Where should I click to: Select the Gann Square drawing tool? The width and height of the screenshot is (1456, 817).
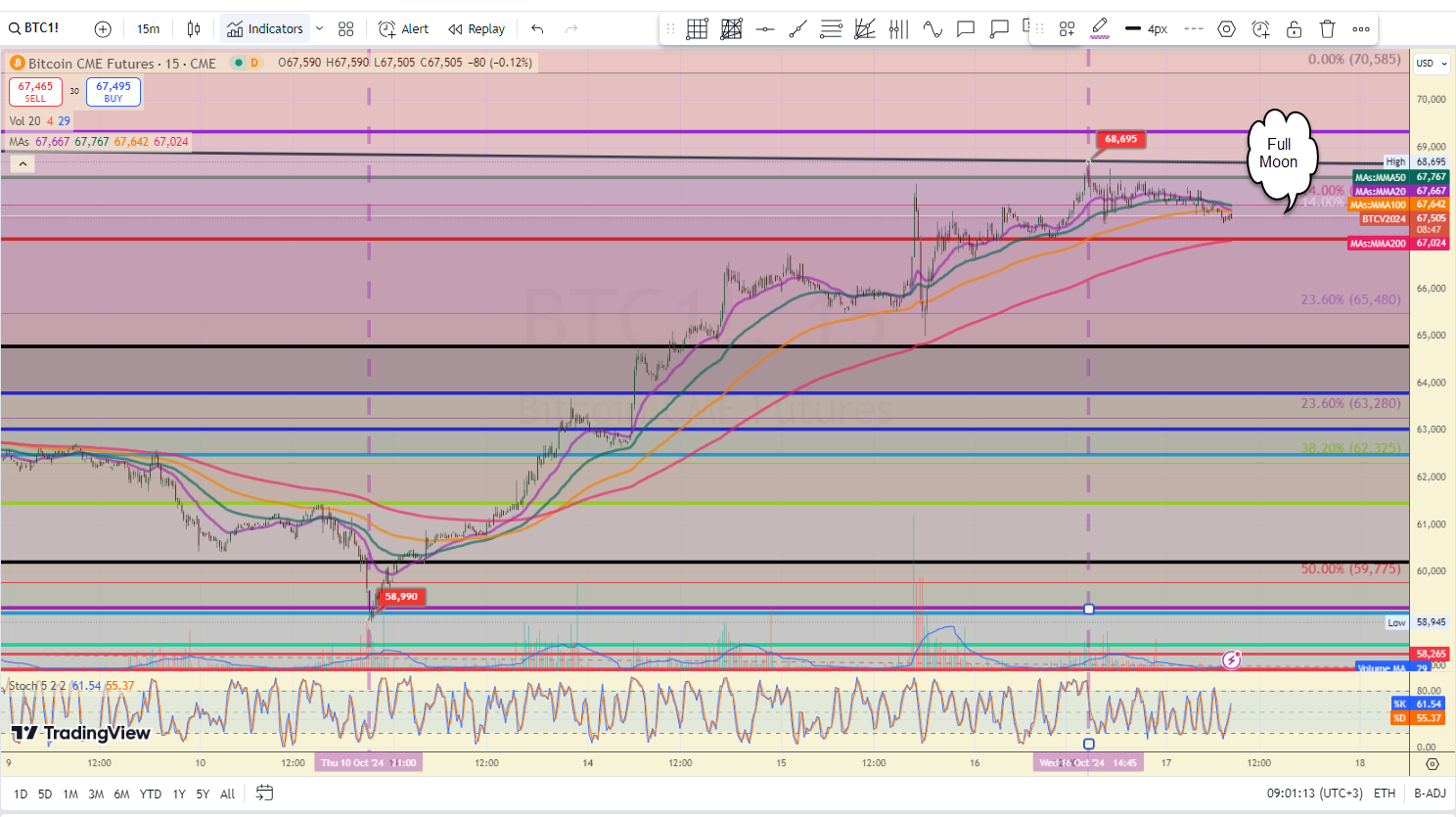click(731, 29)
